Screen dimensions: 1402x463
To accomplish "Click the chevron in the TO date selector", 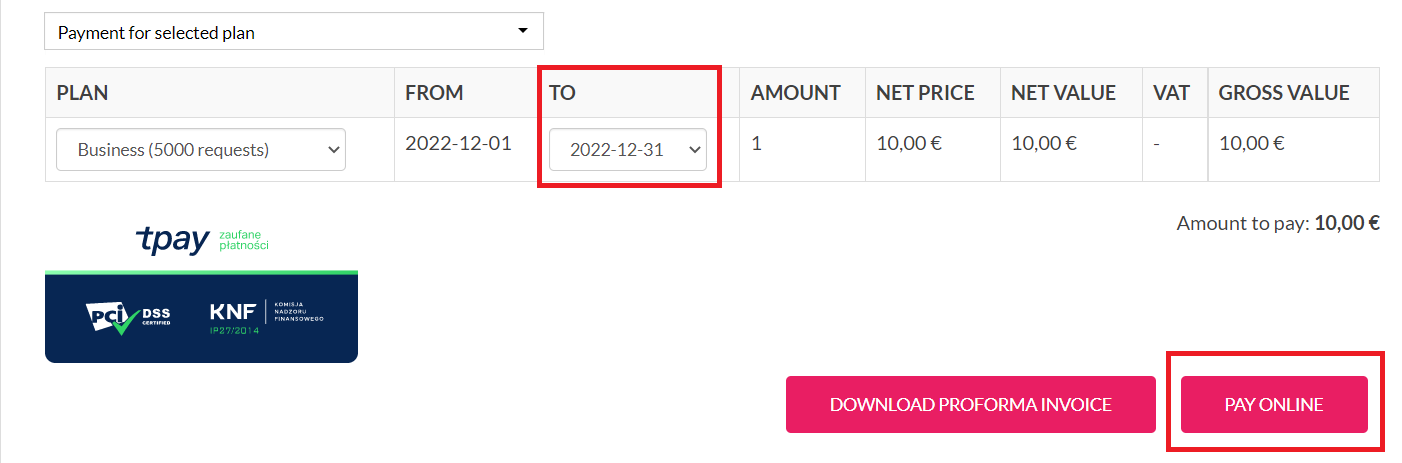I will pyautogui.click(x=694, y=150).
